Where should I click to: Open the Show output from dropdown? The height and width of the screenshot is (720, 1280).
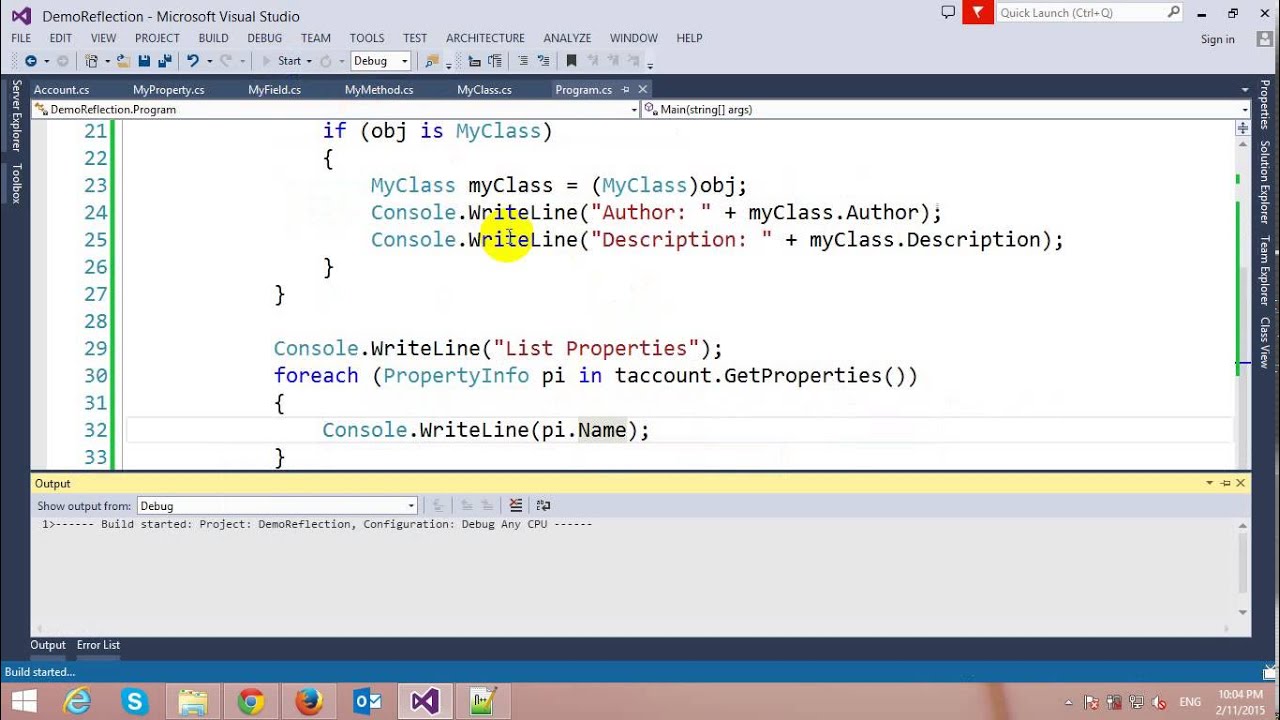tap(276, 506)
